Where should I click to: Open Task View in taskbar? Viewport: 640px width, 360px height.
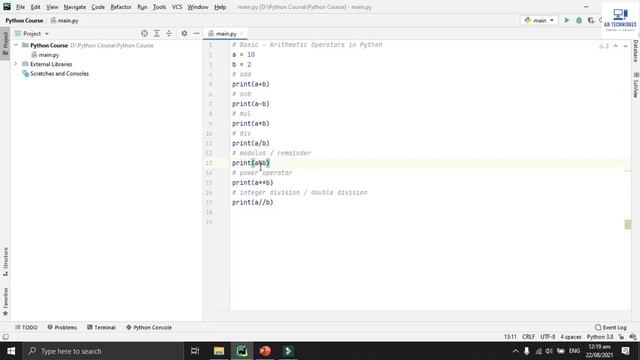195,351
